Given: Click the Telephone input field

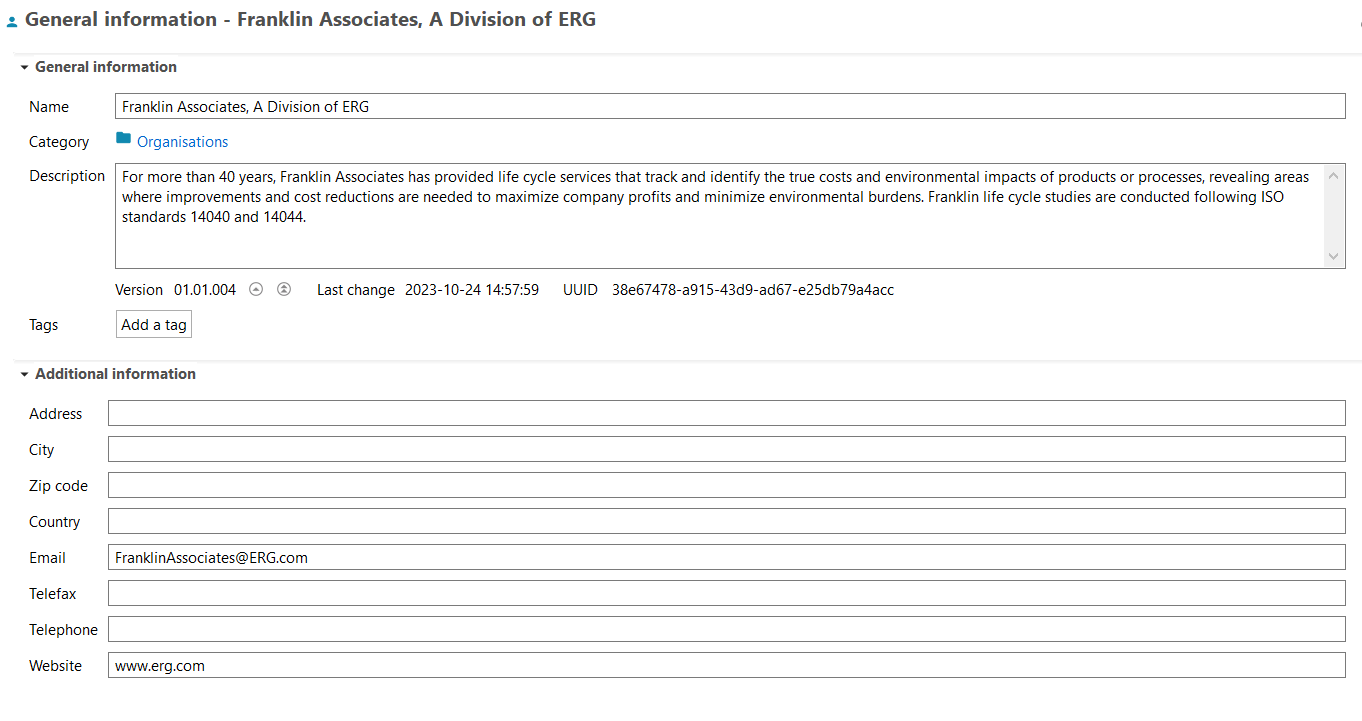Looking at the screenshot, I should pyautogui.click(x=726, y=629).
